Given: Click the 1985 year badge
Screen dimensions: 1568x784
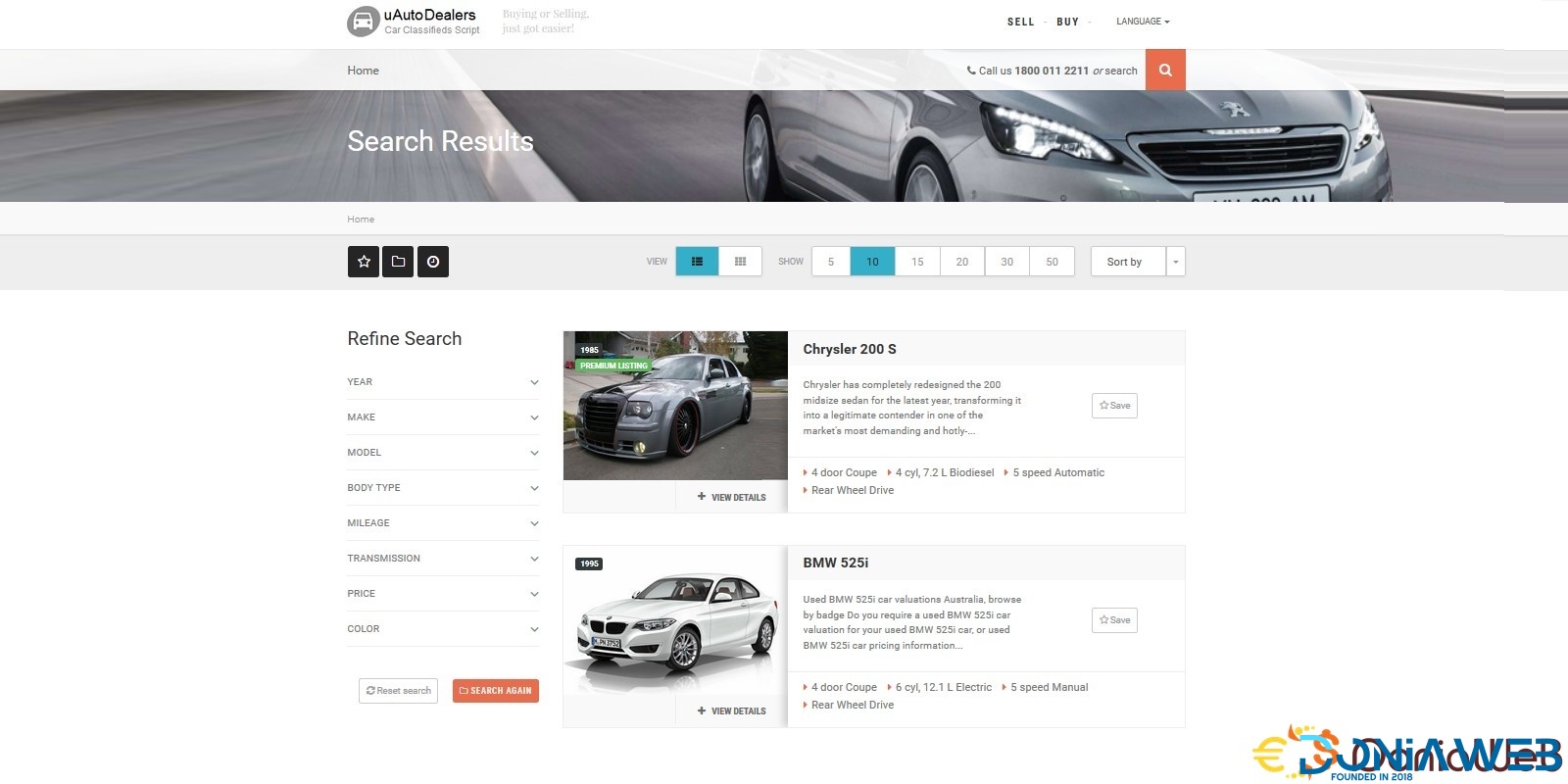Looking at the screenshot, I should coord(589,350).
